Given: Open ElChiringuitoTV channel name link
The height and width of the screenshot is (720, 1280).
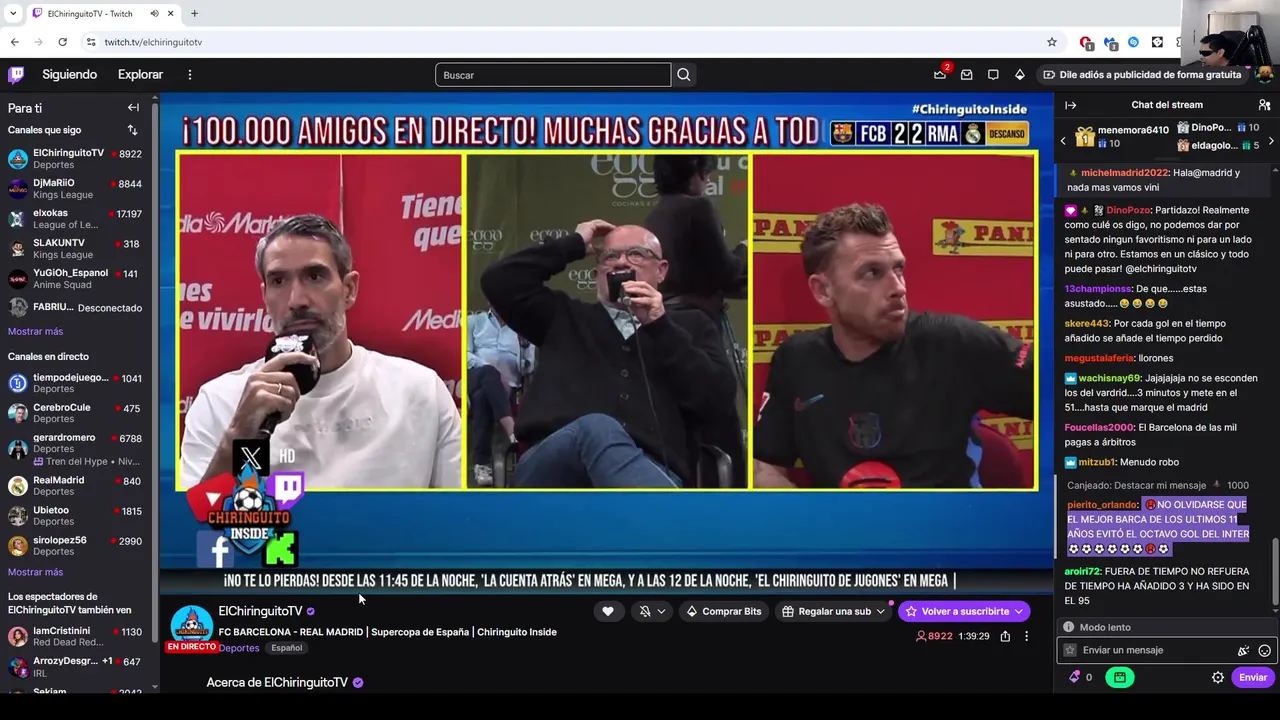Looking at the screenshot, I should (260, 611).
